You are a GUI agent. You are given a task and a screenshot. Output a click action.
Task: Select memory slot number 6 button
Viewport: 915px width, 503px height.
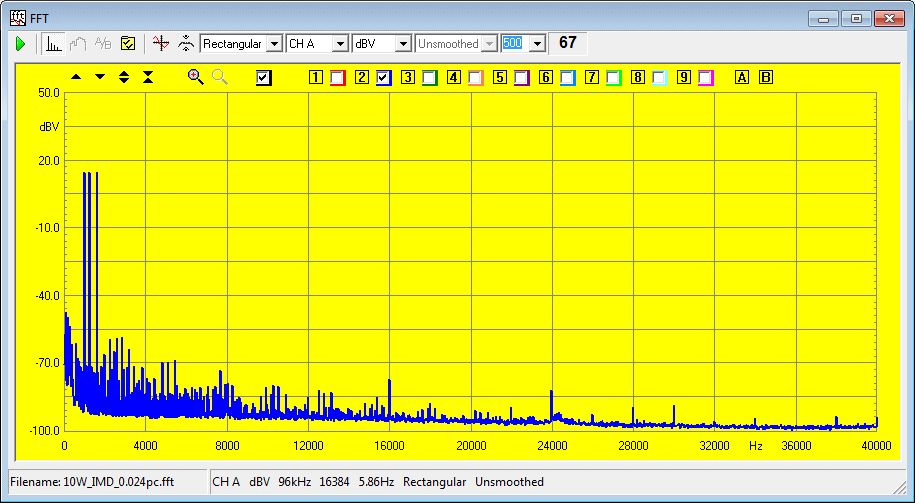[546, 77]
